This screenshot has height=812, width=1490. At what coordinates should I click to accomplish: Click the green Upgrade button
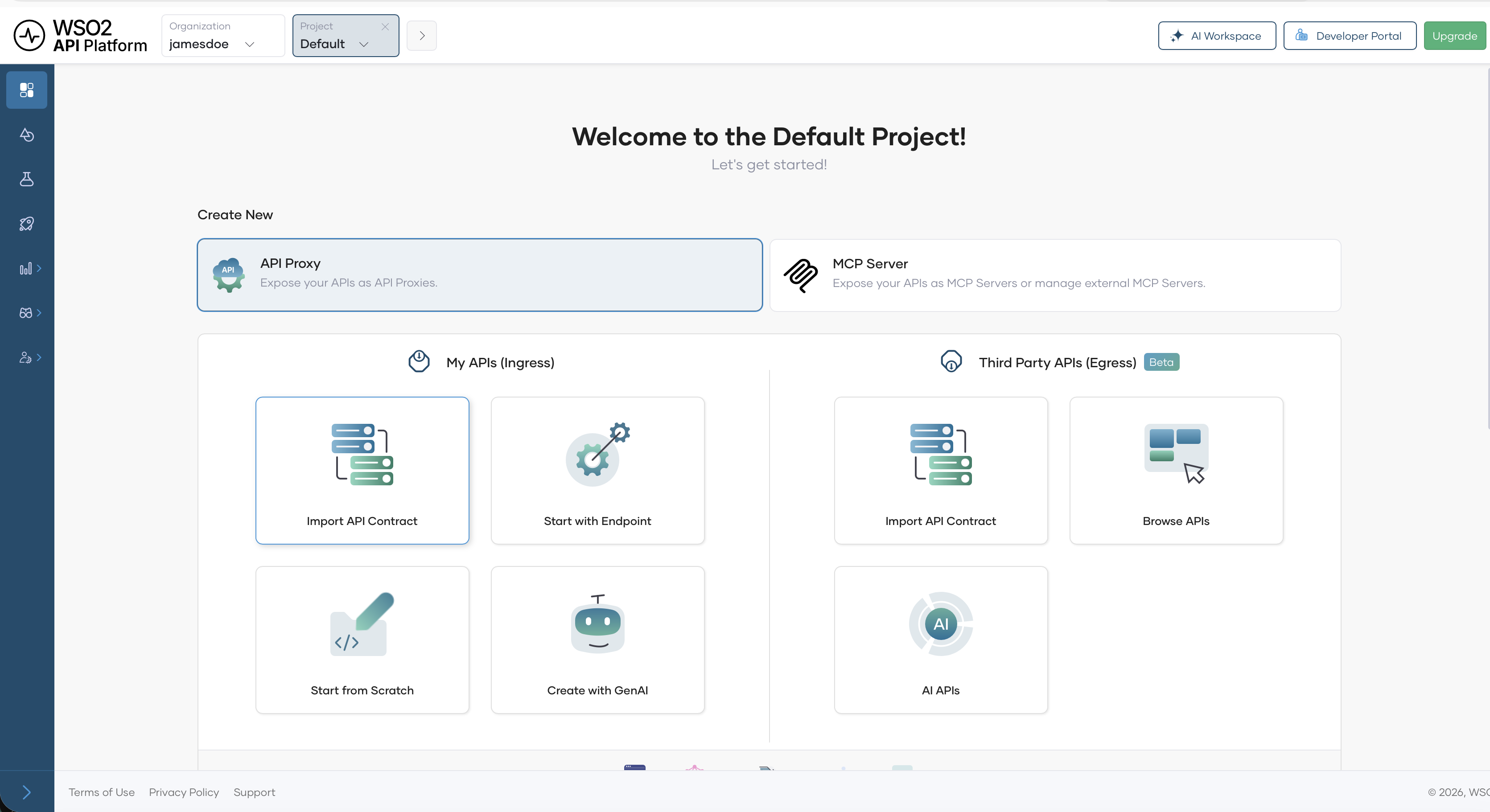click(1454, 36)
